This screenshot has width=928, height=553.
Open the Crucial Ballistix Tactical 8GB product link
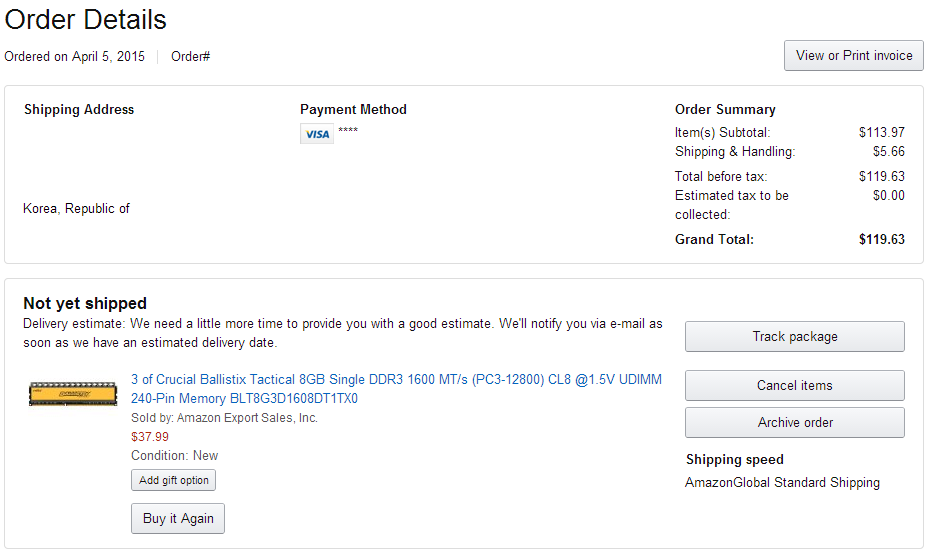pyautogui.click(x=396, y=389)
